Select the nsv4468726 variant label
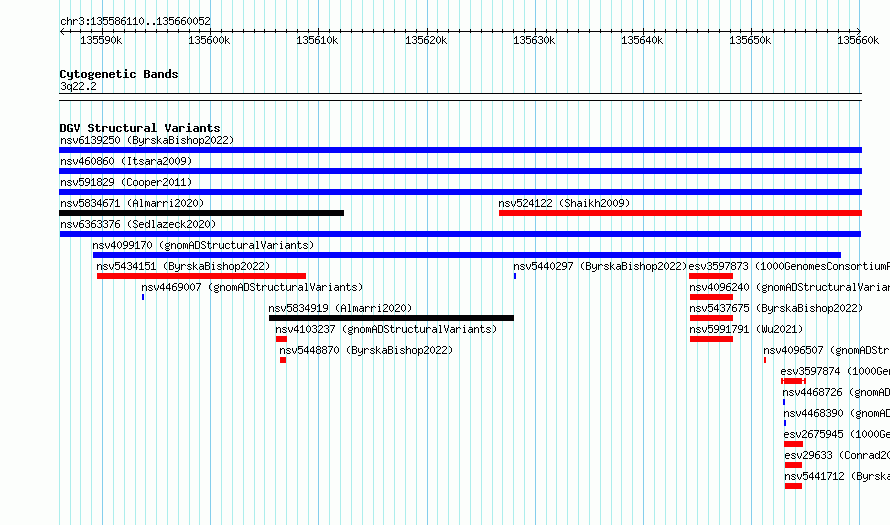 tap(836, 392)
